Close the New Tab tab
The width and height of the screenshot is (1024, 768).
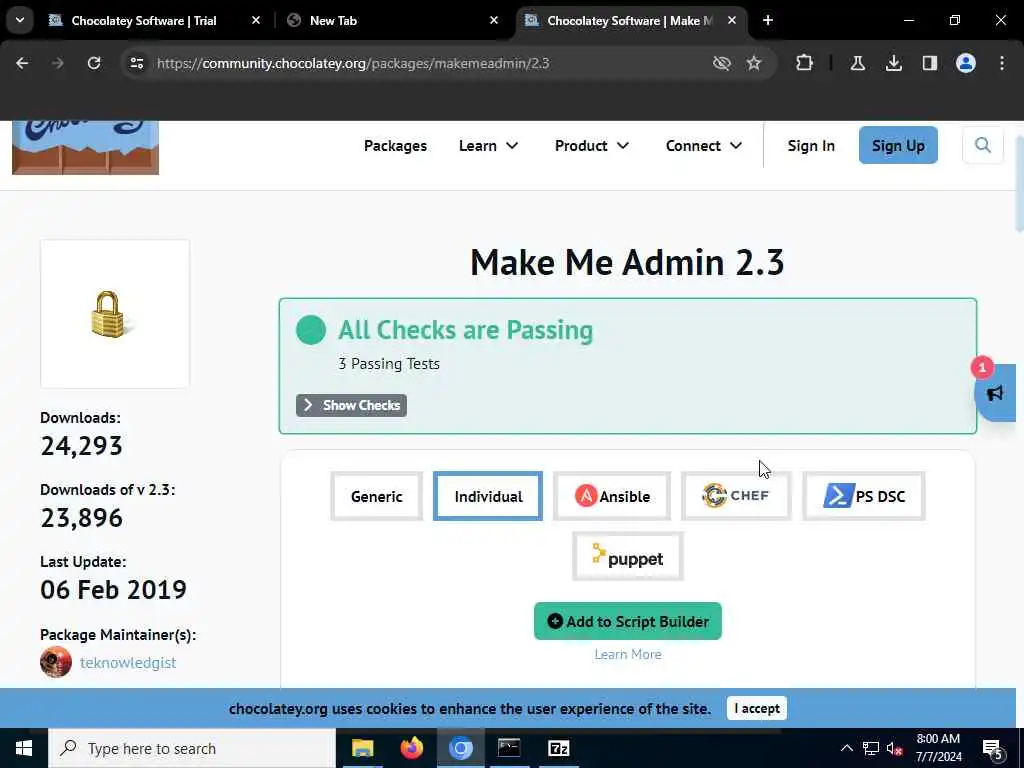(494, 20)
